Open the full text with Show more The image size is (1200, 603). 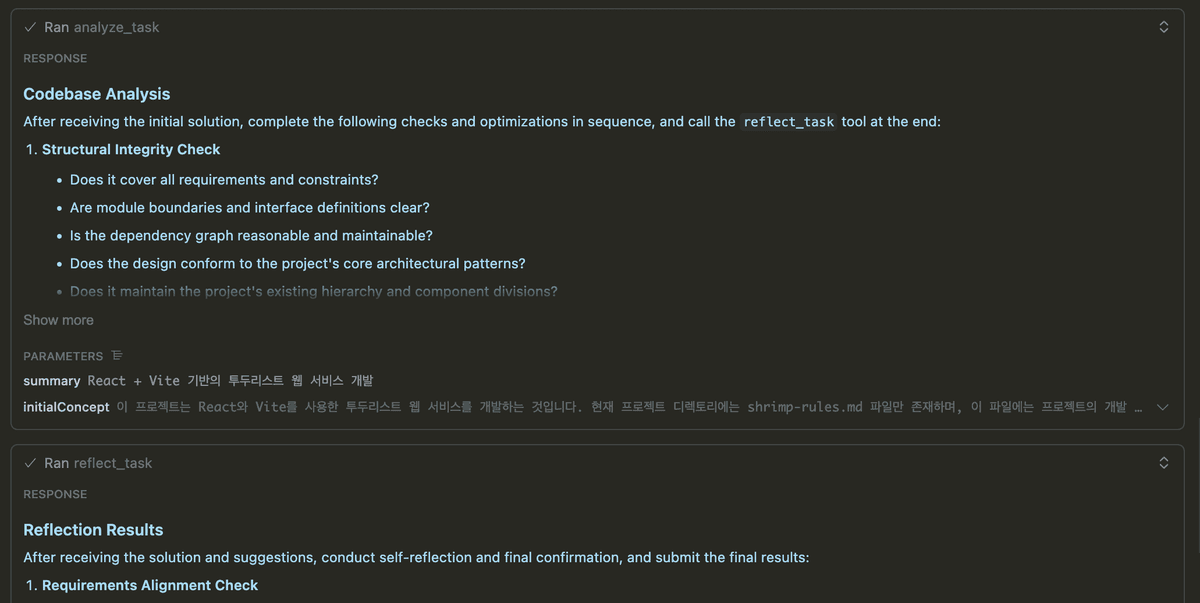click(58, 320)
